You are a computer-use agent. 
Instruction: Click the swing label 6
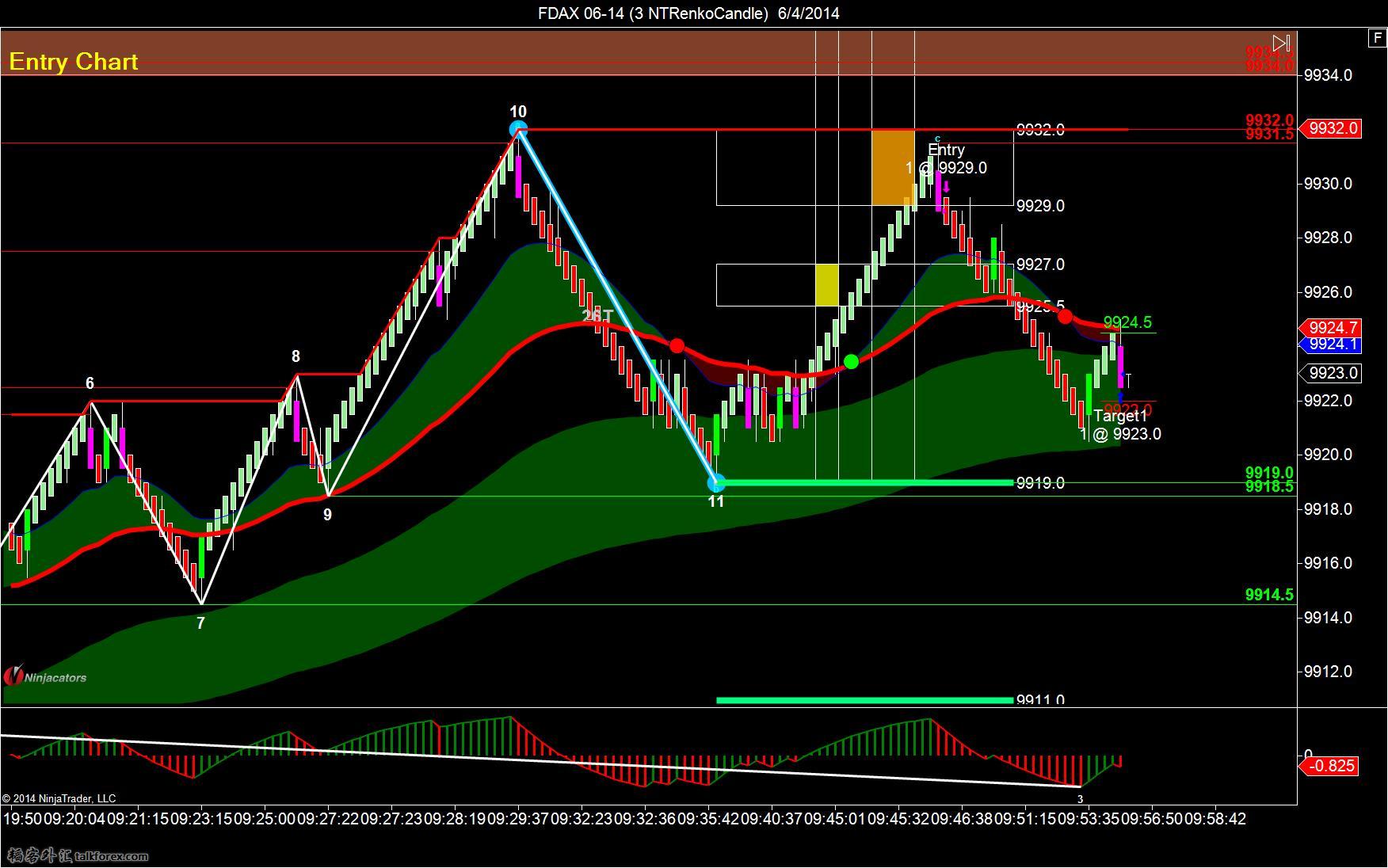click(x=90, y=383)
